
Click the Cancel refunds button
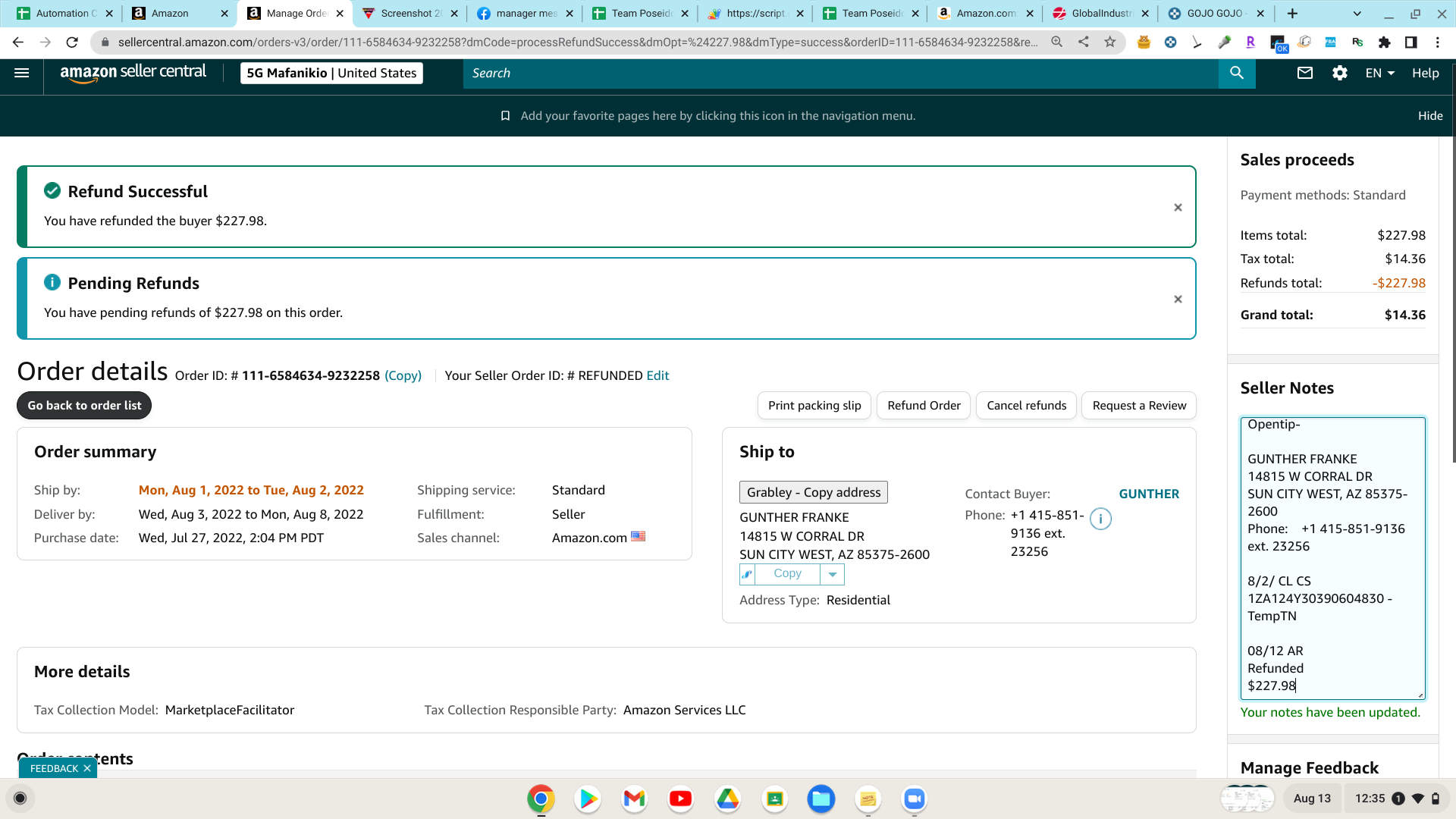click(1026, 406)
